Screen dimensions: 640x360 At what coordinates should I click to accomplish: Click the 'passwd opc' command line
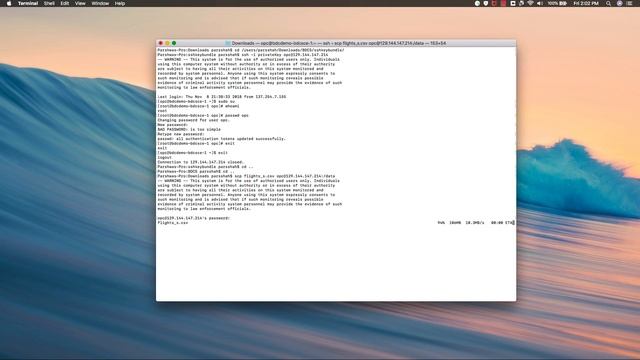coord(203,116)
